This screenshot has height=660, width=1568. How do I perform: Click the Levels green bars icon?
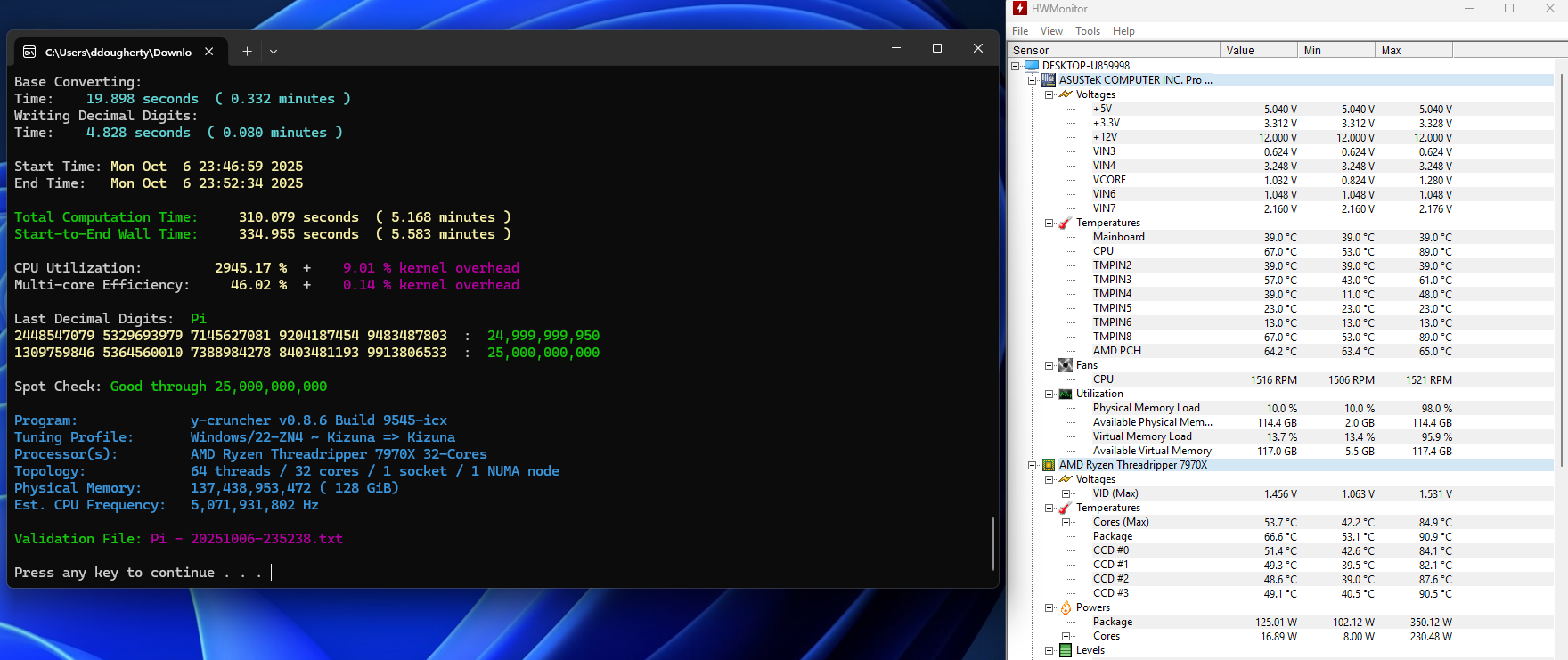coord(1066,650)
